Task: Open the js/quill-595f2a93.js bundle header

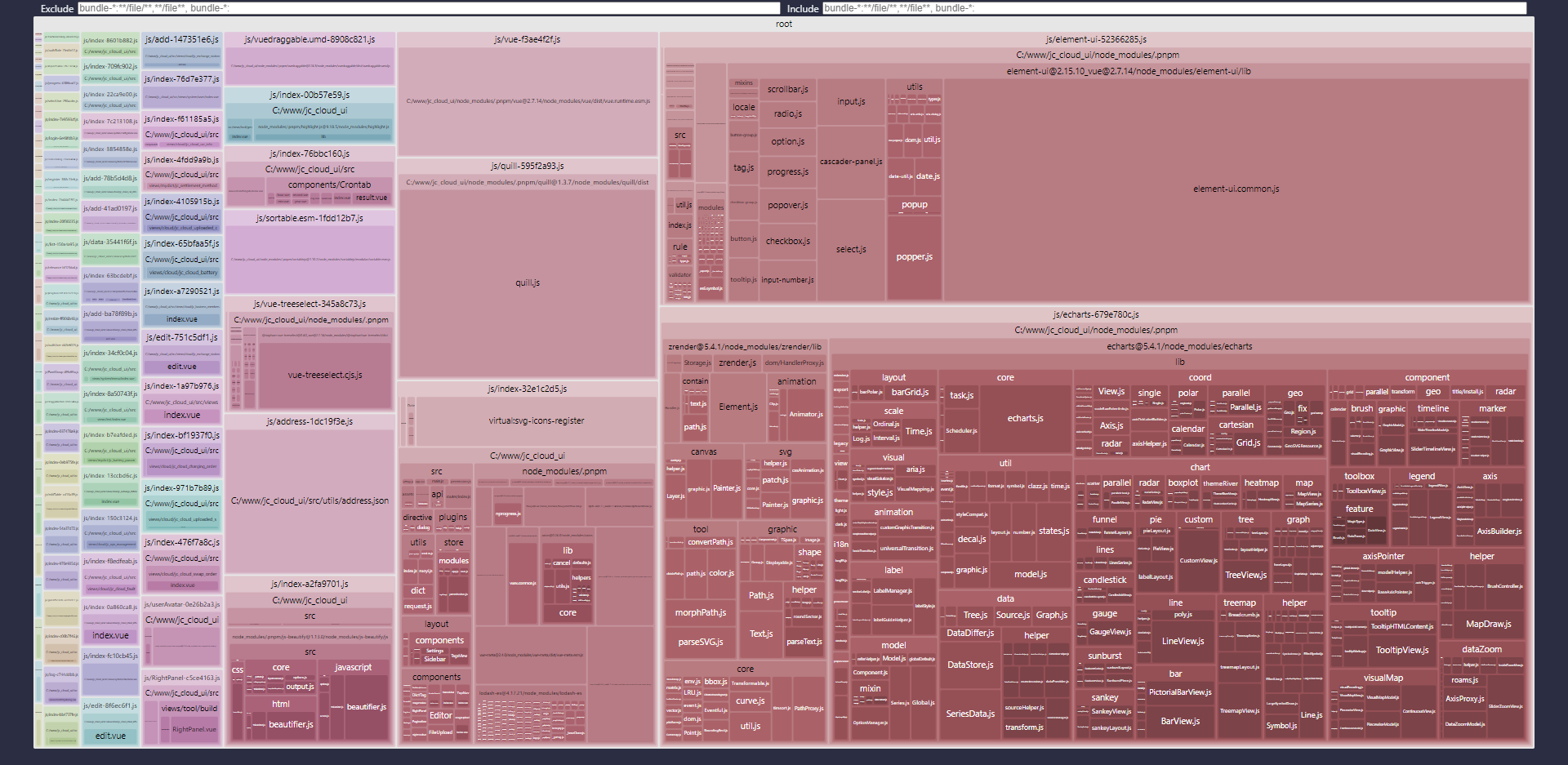Action: pyautogui.click(x=528, y=166)
